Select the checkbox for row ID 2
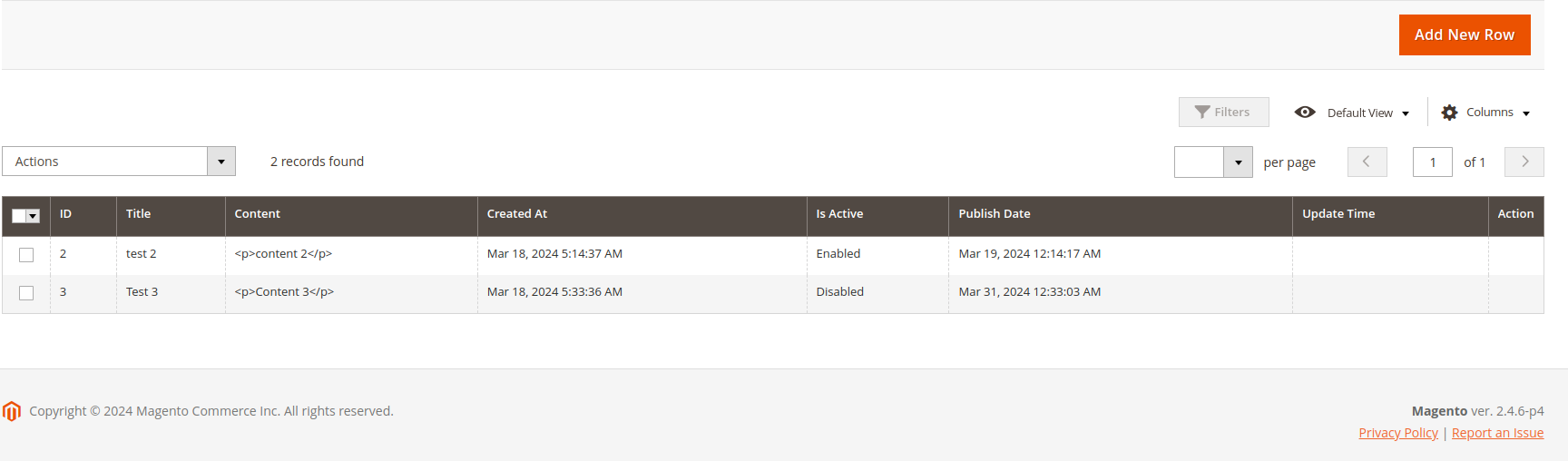 (26, 255)
